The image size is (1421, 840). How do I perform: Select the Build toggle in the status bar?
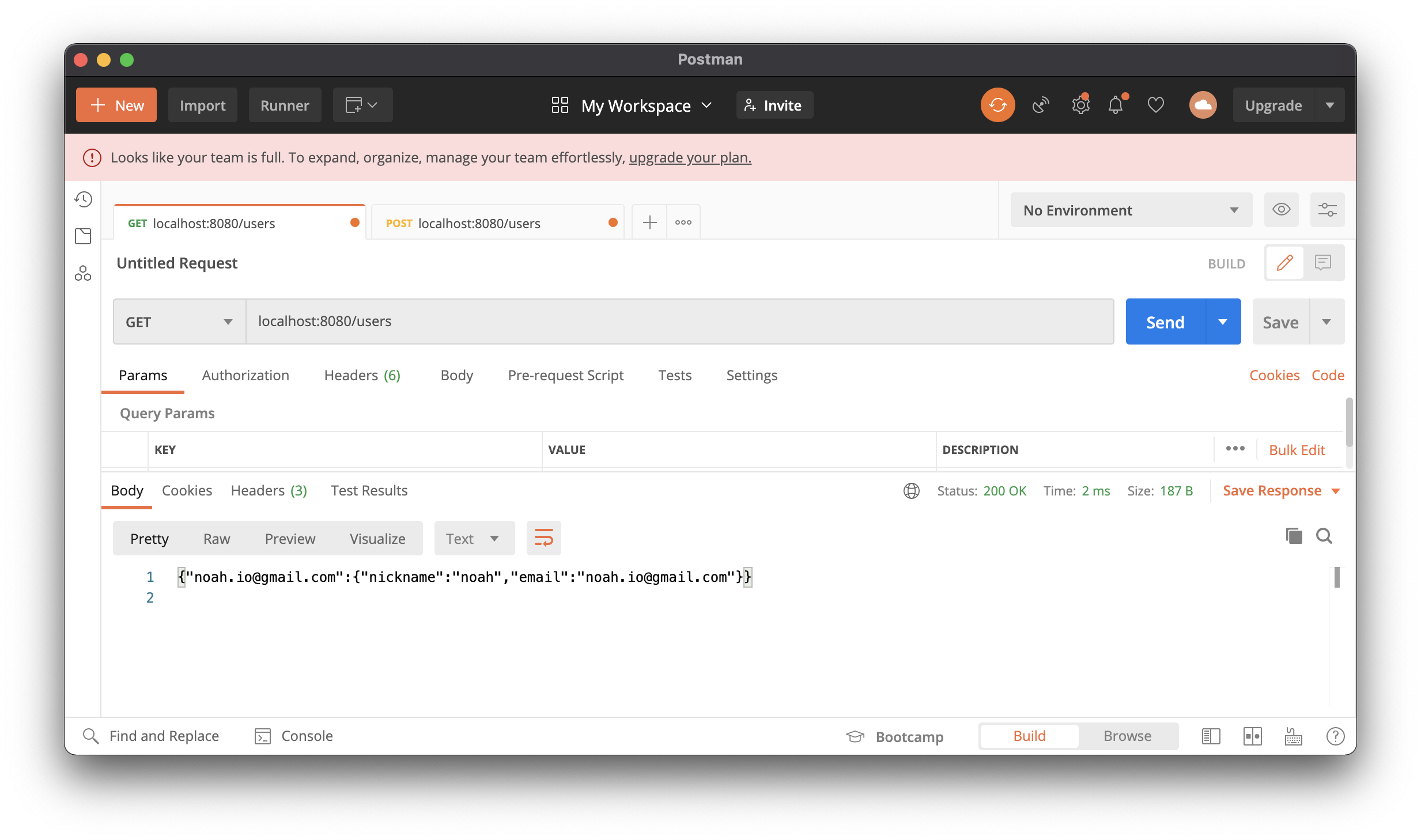1029,736
